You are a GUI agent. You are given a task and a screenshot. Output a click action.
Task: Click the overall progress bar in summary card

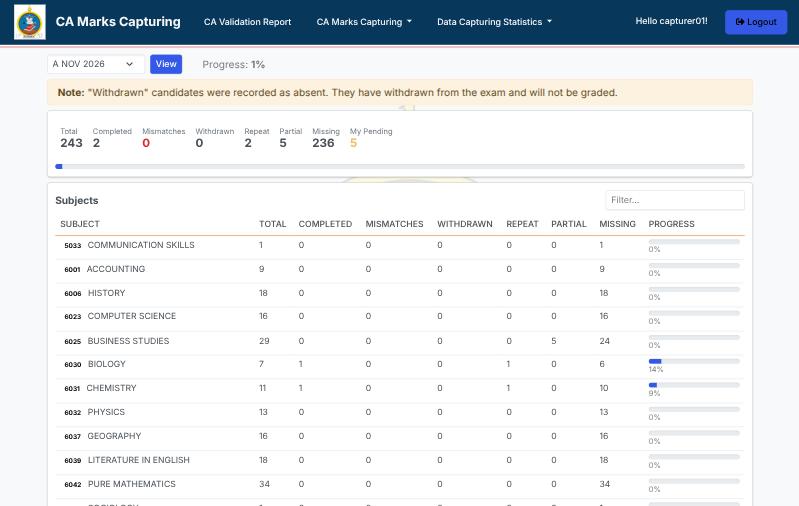click(400, 167)
